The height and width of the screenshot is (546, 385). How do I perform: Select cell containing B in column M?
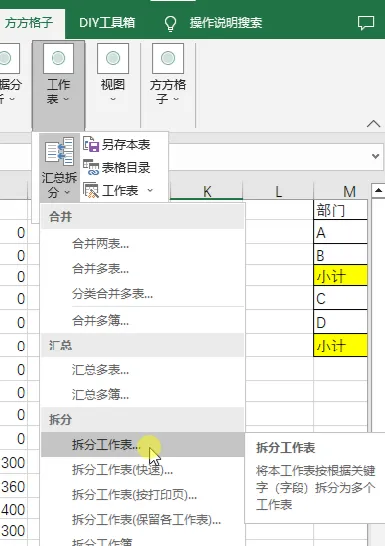[340, 255]
